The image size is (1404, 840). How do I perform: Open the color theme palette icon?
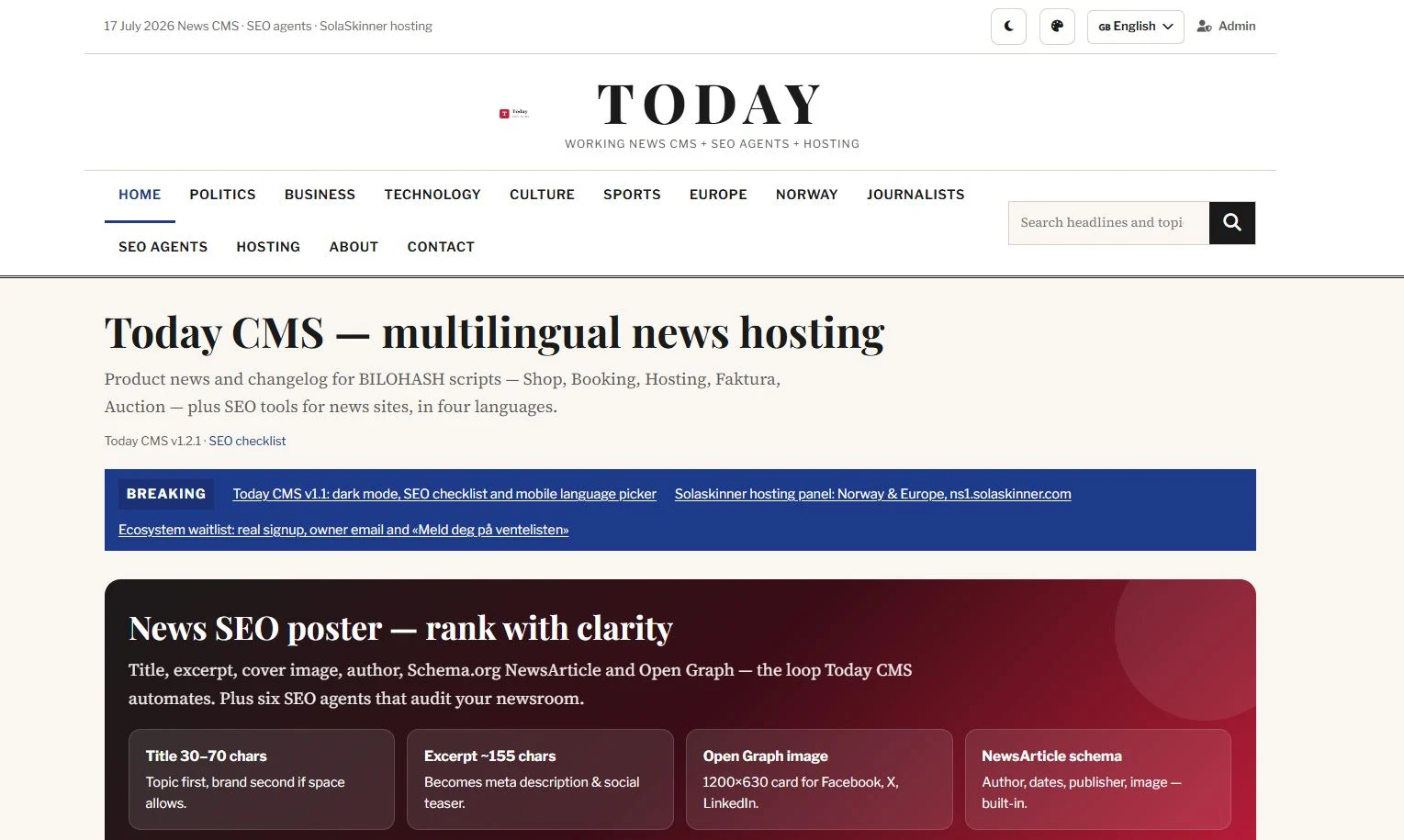click(x=1057, y=27)
